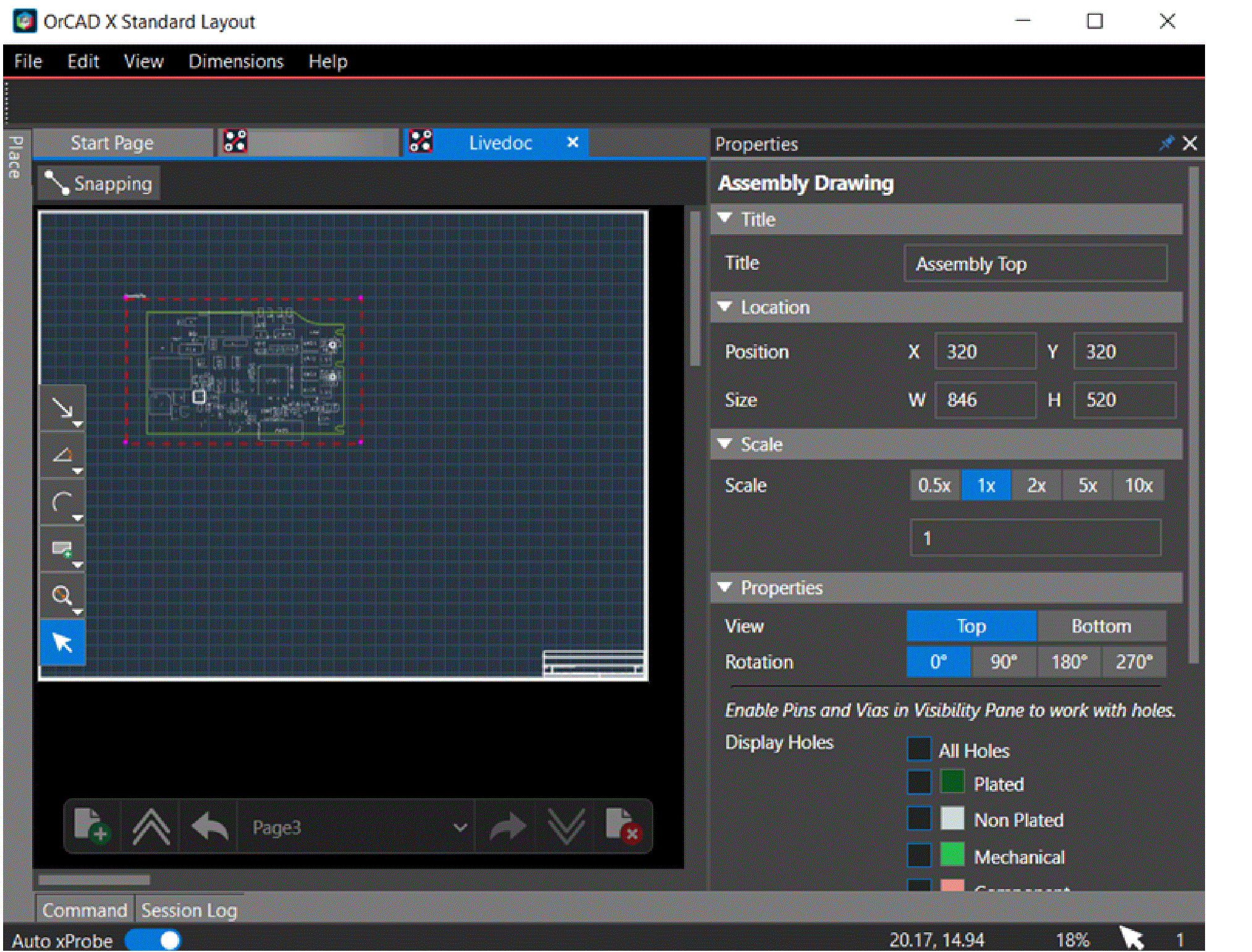Click the Mechanical holes green swatch
The height and width of the screenshot is (952, 1252).
952,854
